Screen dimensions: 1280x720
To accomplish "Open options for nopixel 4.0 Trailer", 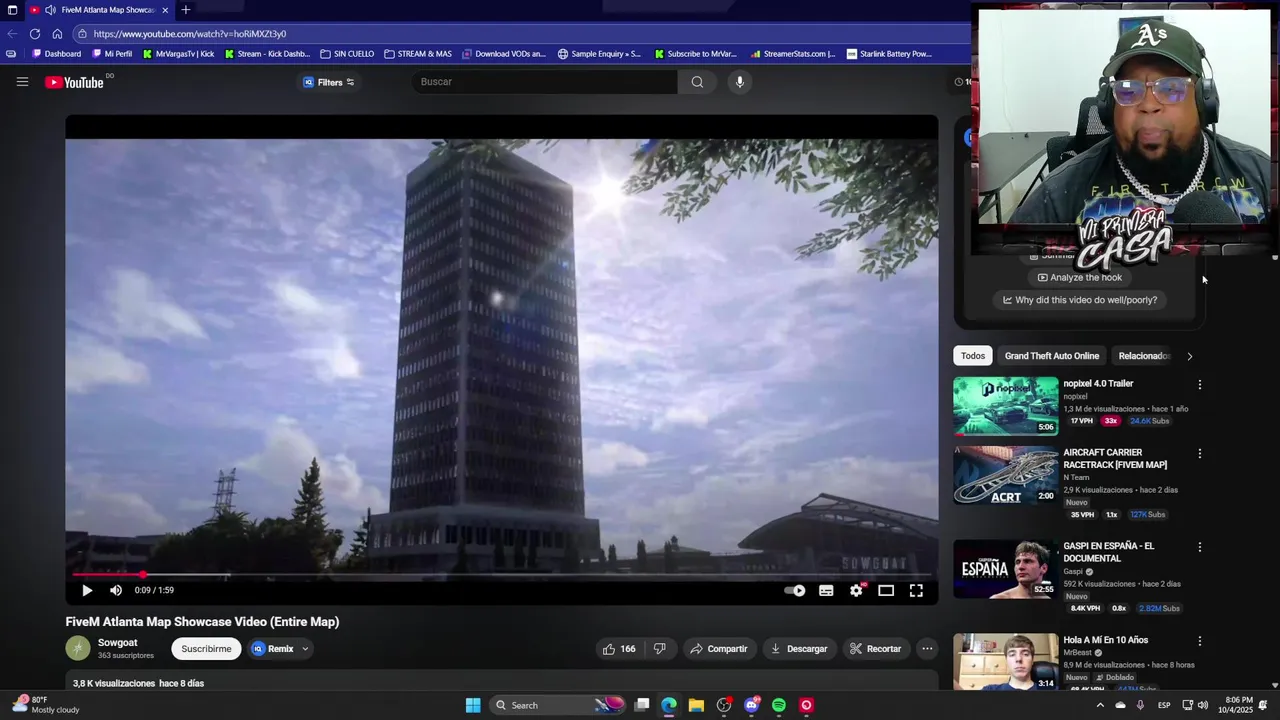I will [x=1200, y=384].
